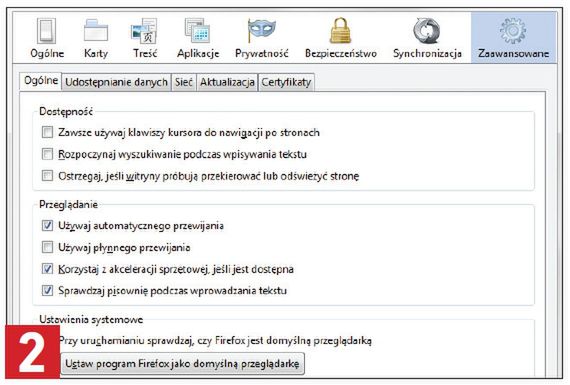Click the 'Ustawienia systemowe' group heading
The width and height of the screenshot is (570, 385).
point(91,319)
